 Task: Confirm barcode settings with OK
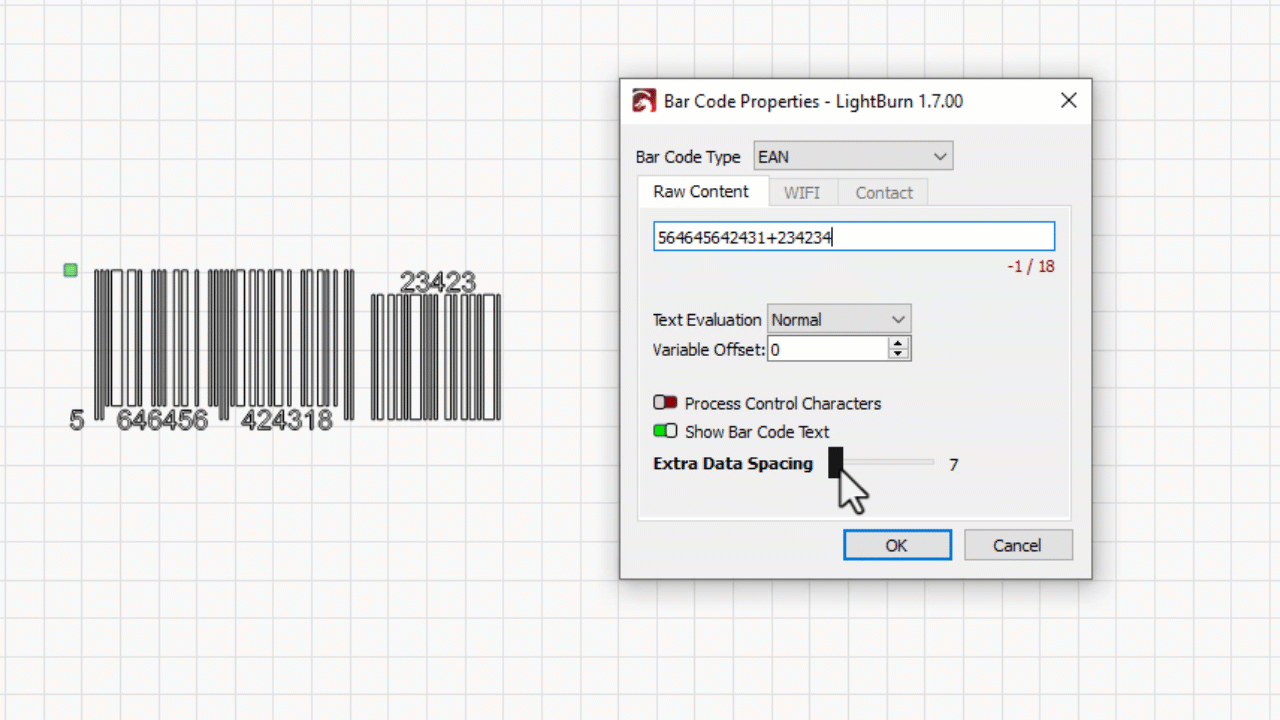click(896, 545)
